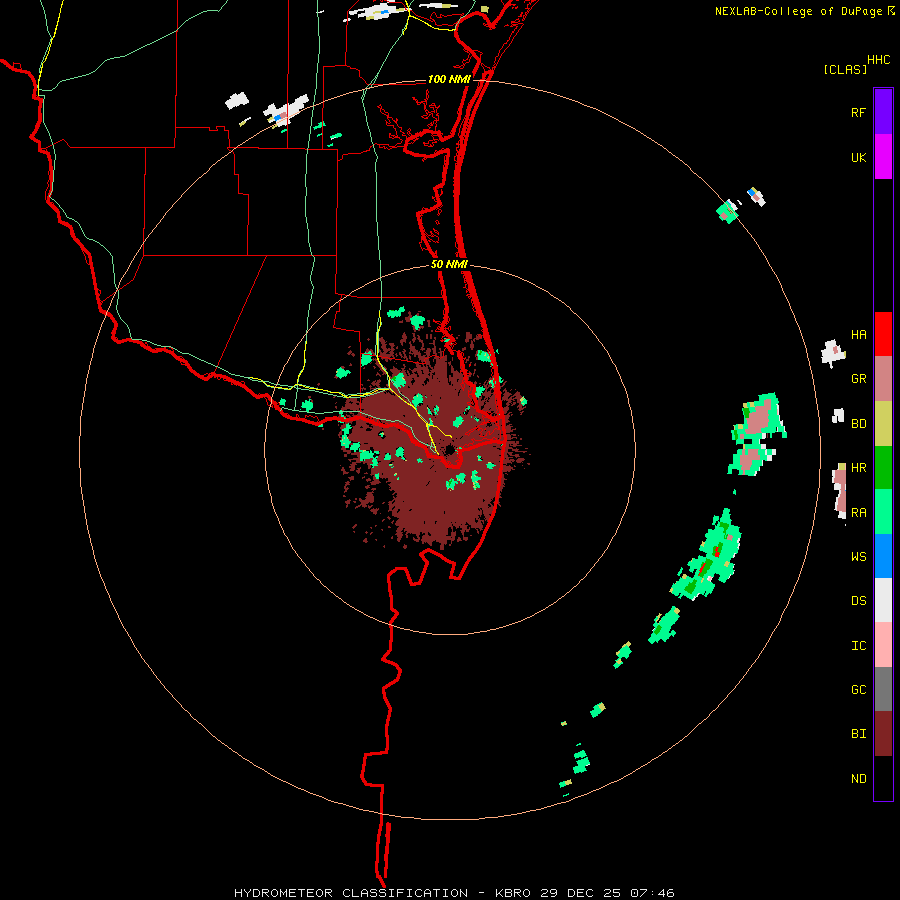
Task: Click the 'WS' legend label
Action: pyautogui.click(x=858, y=556)
